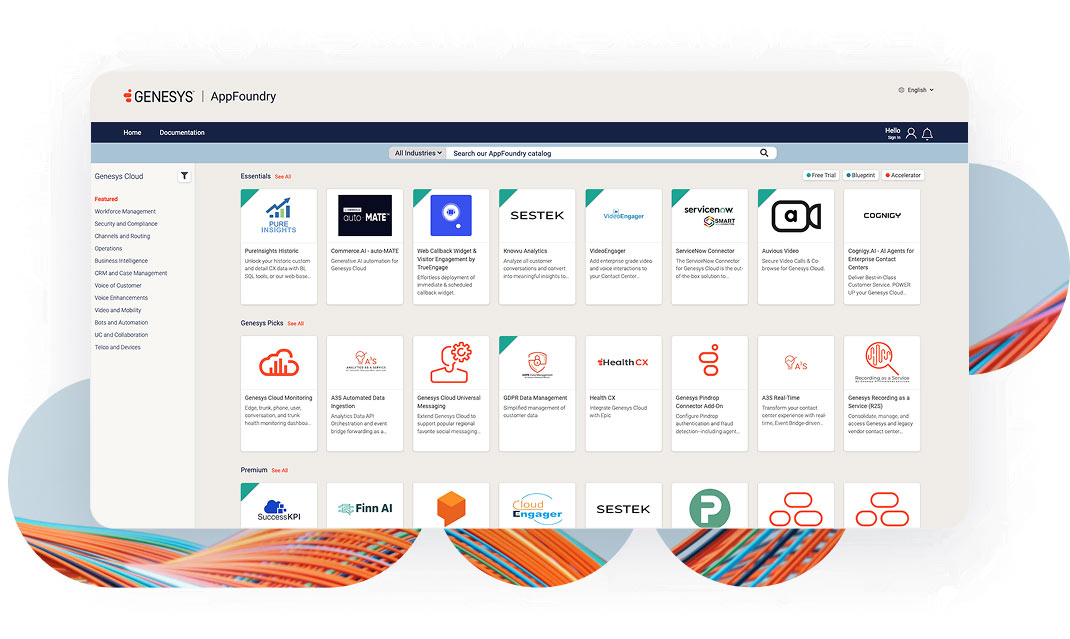Toggle the Free Trial filter chip
Image resolution: width=1070 pixels, height=639 pixels.
(820, 175)
